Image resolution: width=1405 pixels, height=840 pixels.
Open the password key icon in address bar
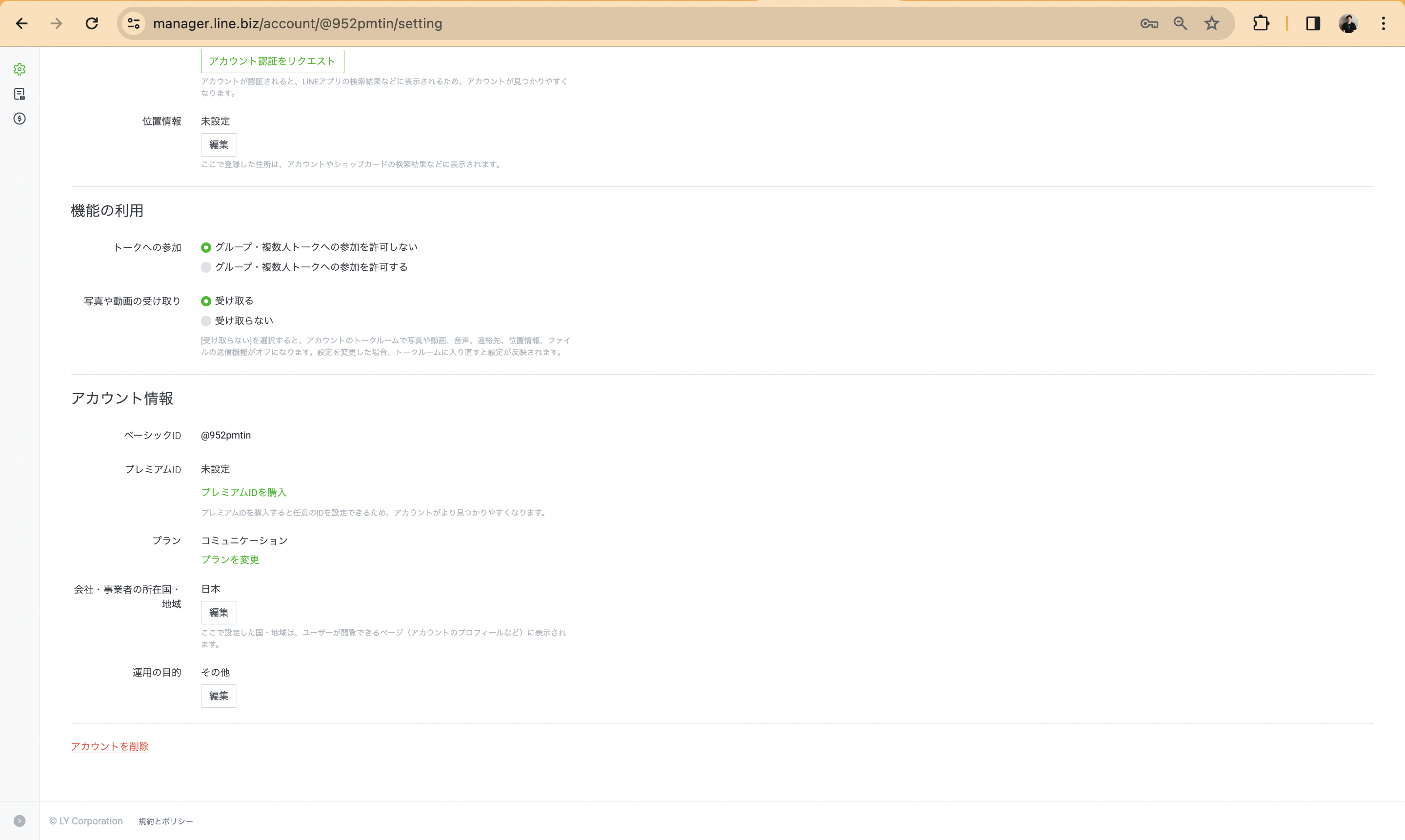(x=1148, y=23)
